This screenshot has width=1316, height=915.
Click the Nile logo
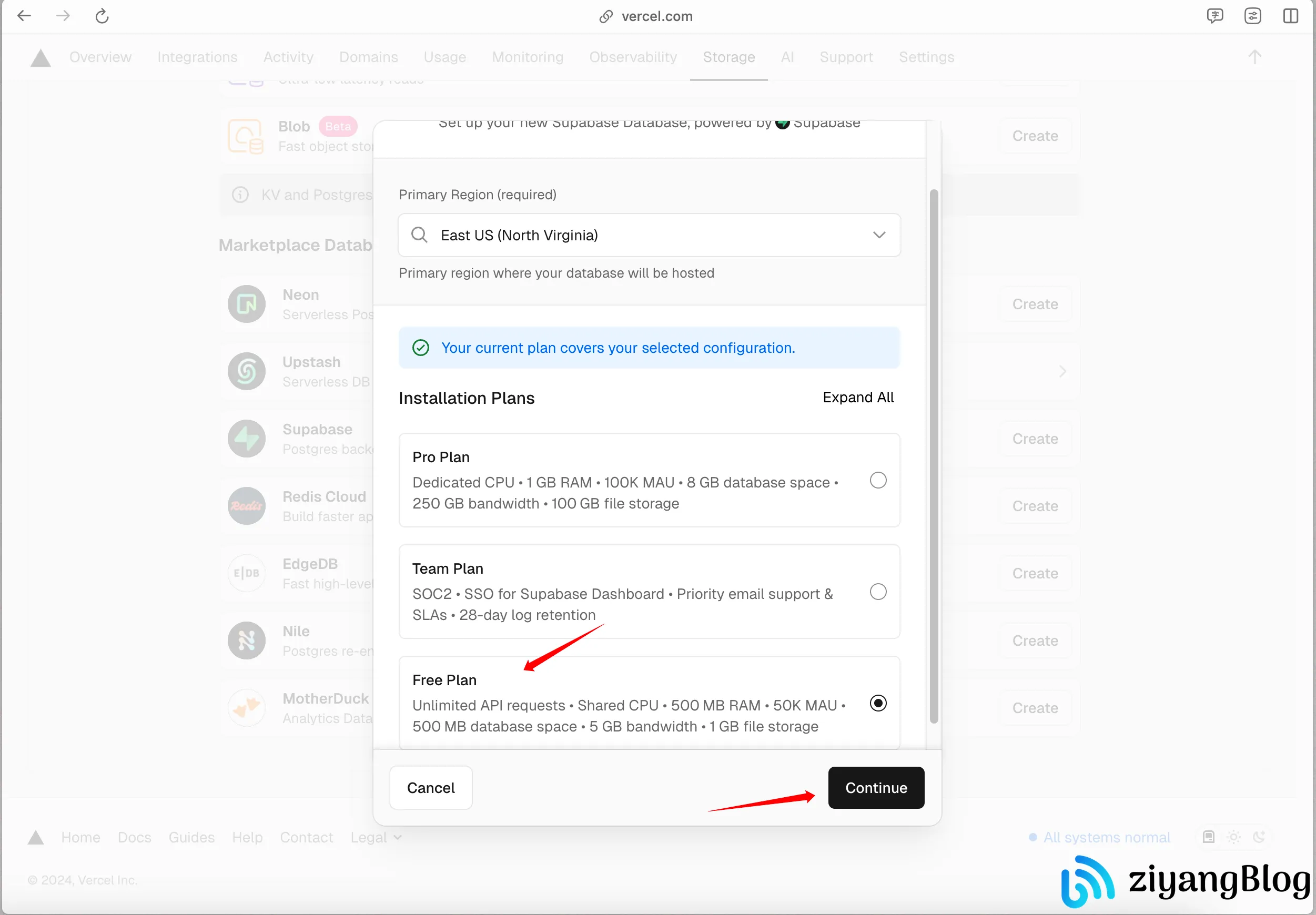click(x=247, y=640)
